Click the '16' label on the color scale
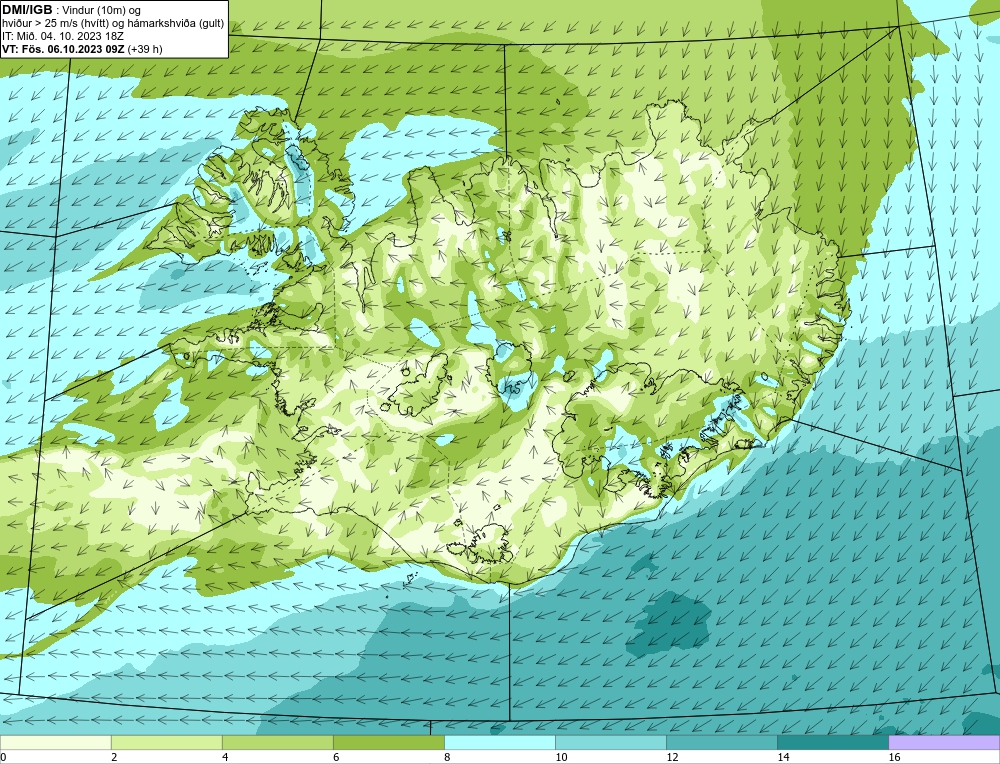The height and width of the screenshot is (764, 1000). 894,757
